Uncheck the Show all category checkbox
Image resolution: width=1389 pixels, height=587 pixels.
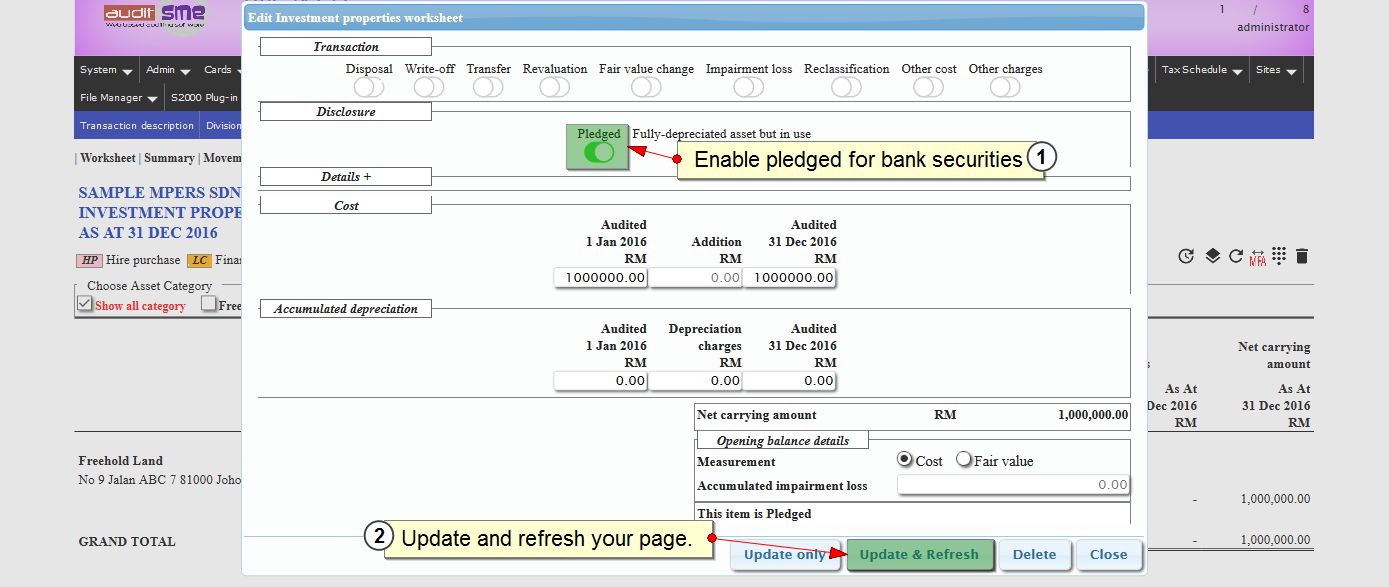point(86,304)
